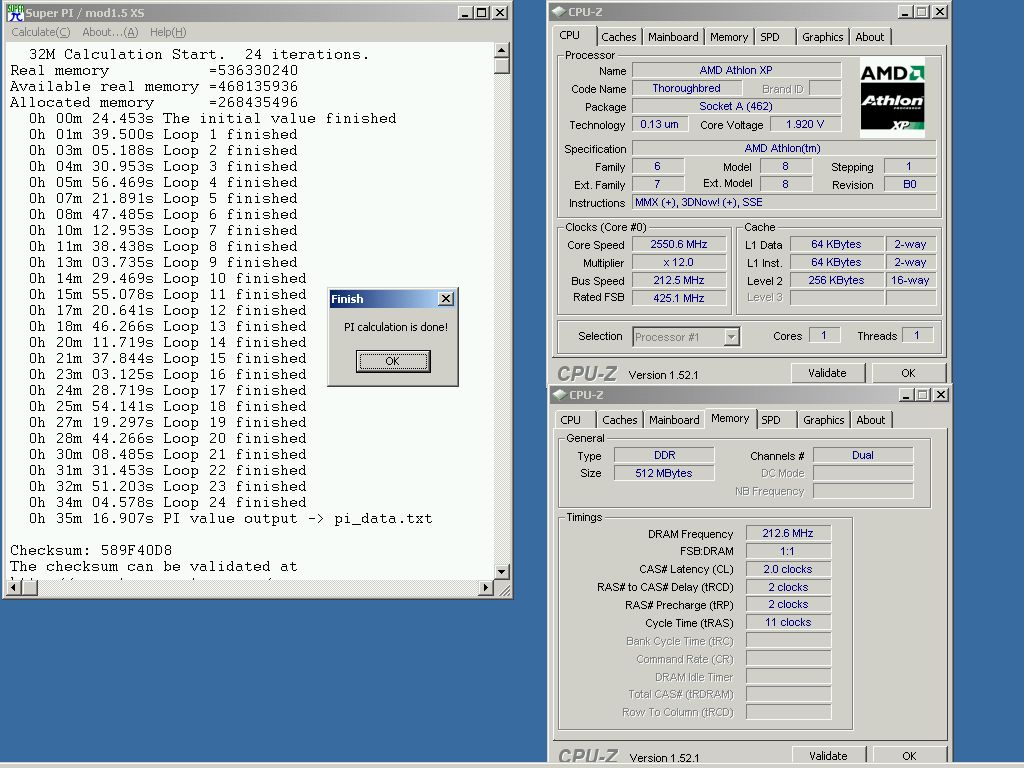Close the top CPU-Z window
This screenshot has width=1024, height=768.
coord(940,12)
